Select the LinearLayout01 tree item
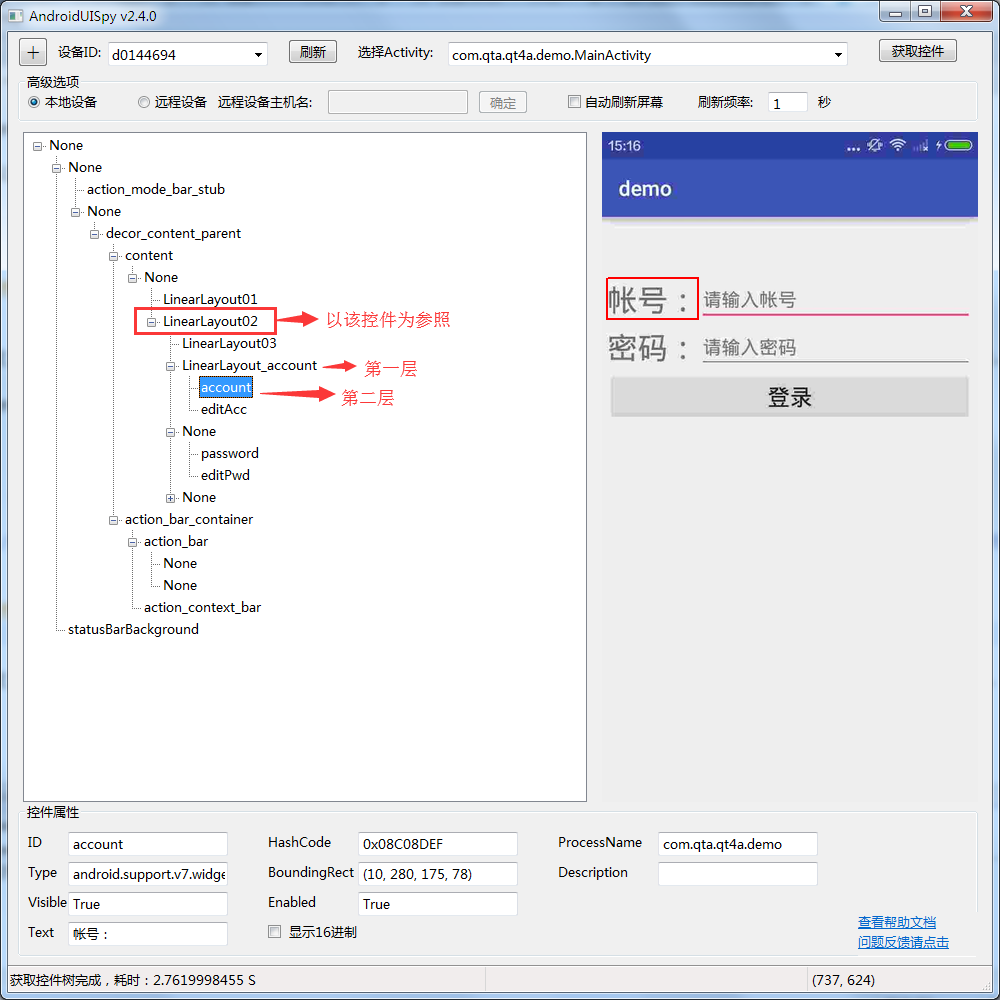The width and height of the screenshot is (1000, 1000). tap(210, 299)
